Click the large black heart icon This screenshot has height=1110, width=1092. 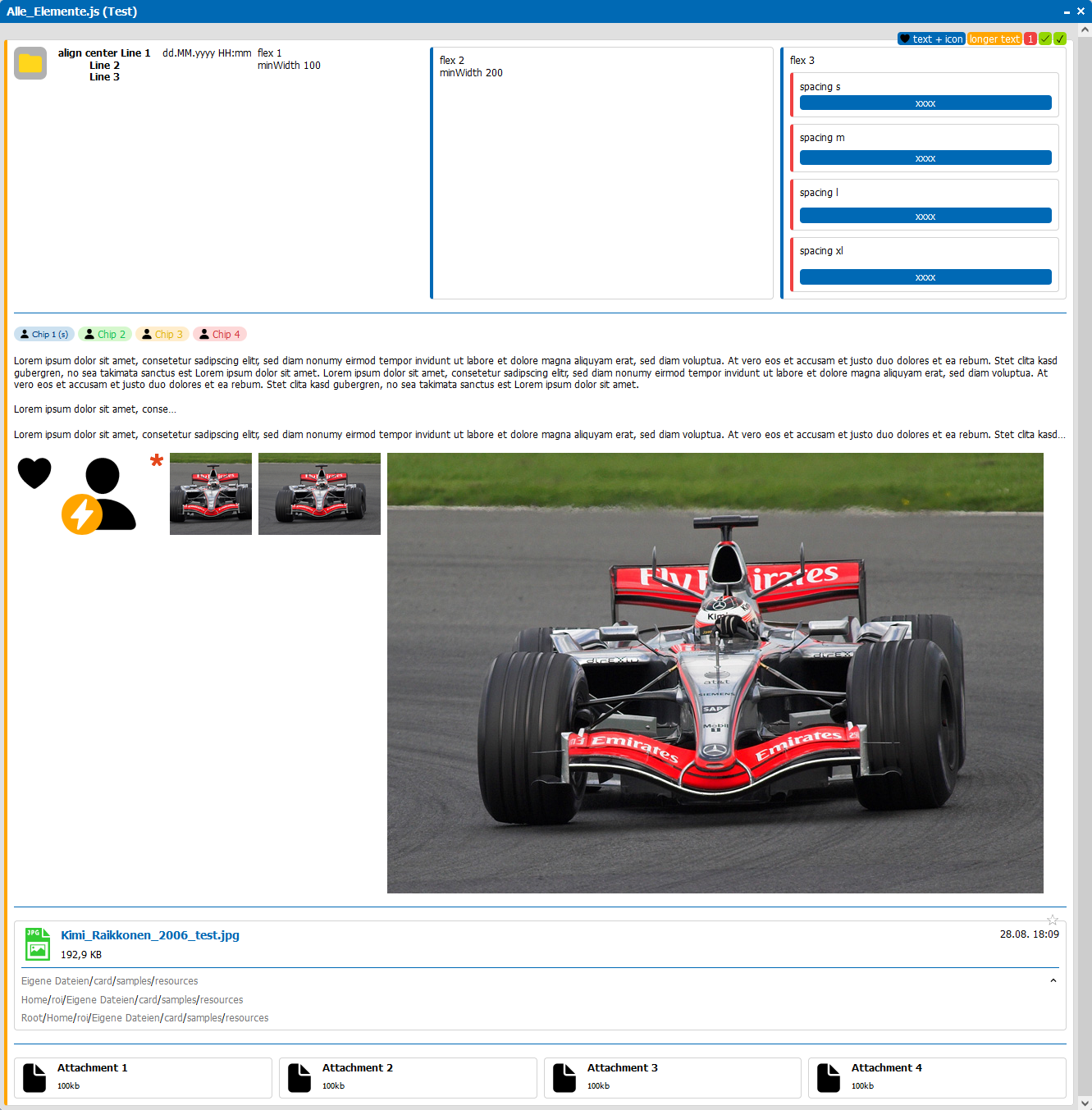[34, 473]
